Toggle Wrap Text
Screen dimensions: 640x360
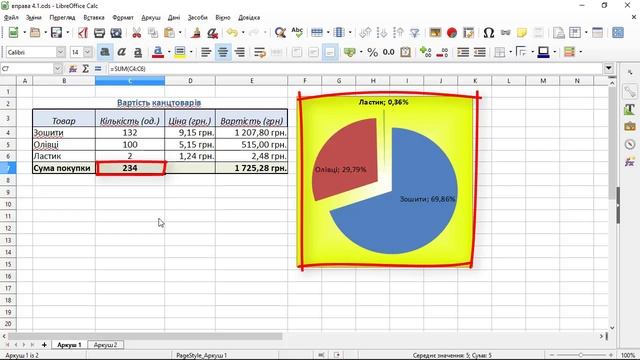(x=260, y=52)
